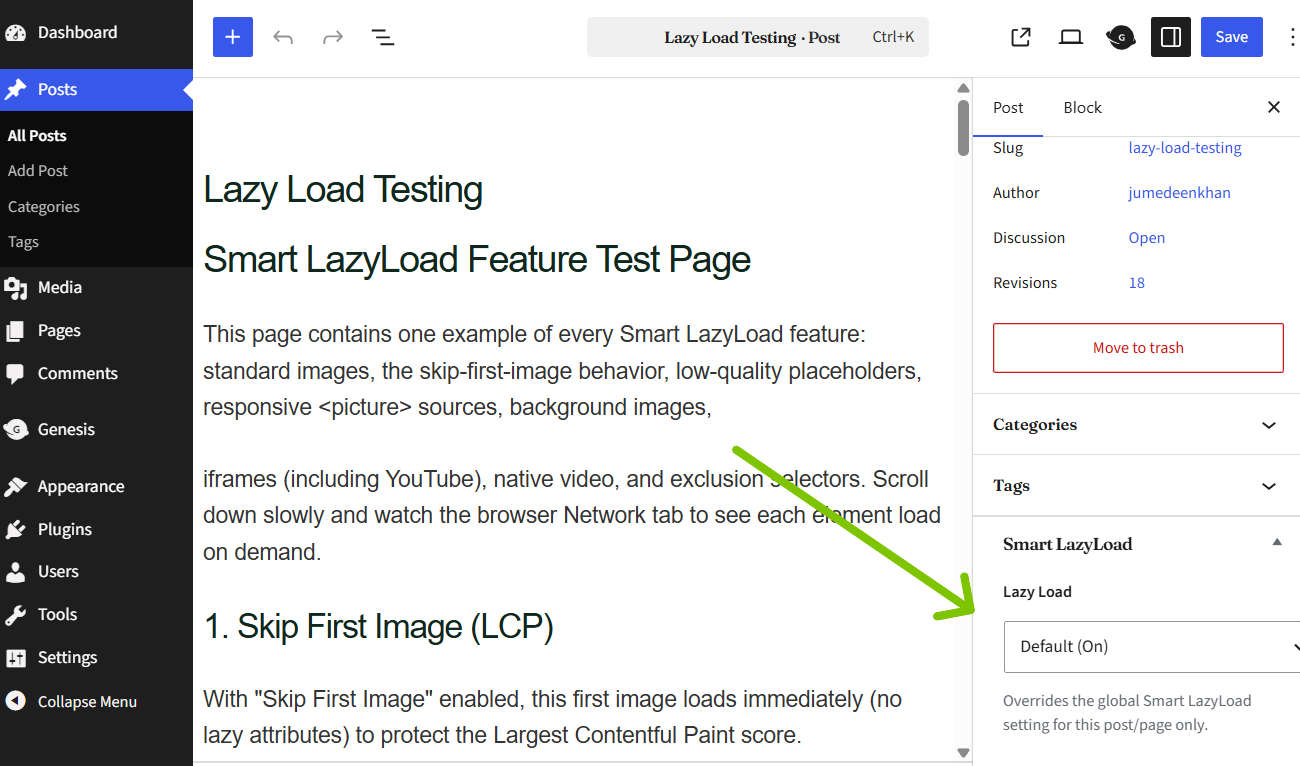Click the Pages icon in sidebar

coord(15,331)
